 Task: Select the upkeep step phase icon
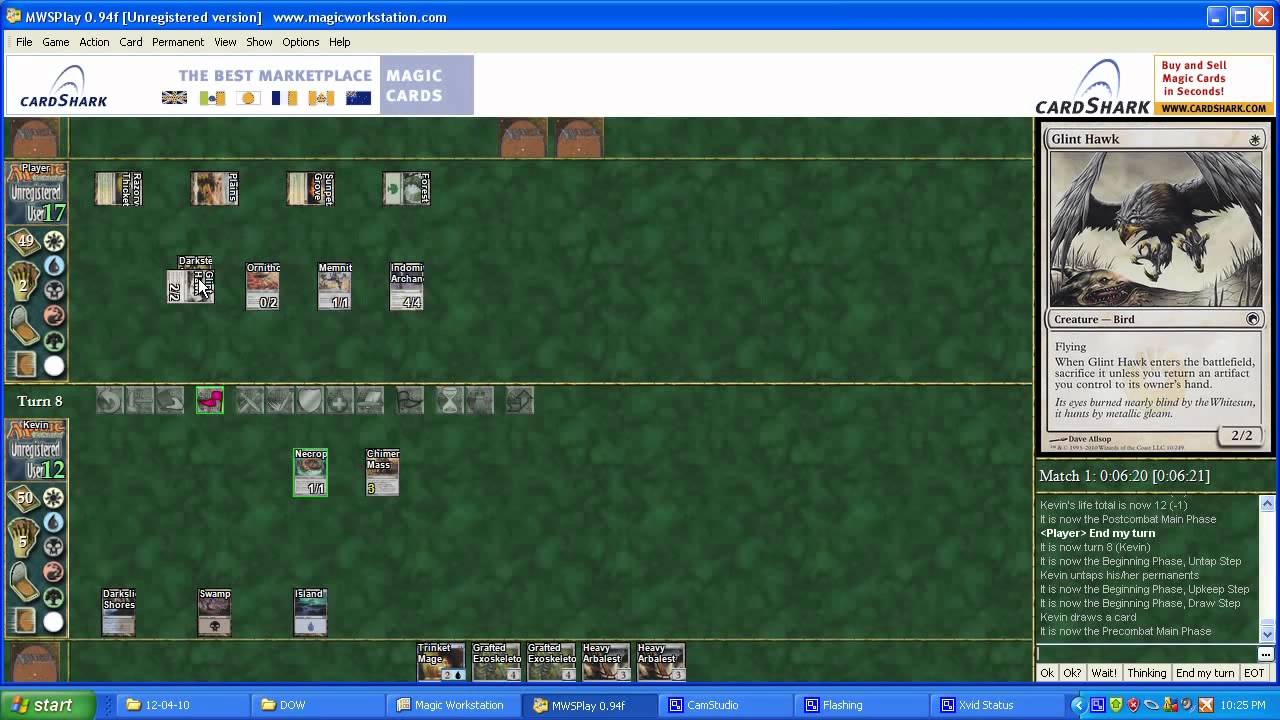coord(139,401)
